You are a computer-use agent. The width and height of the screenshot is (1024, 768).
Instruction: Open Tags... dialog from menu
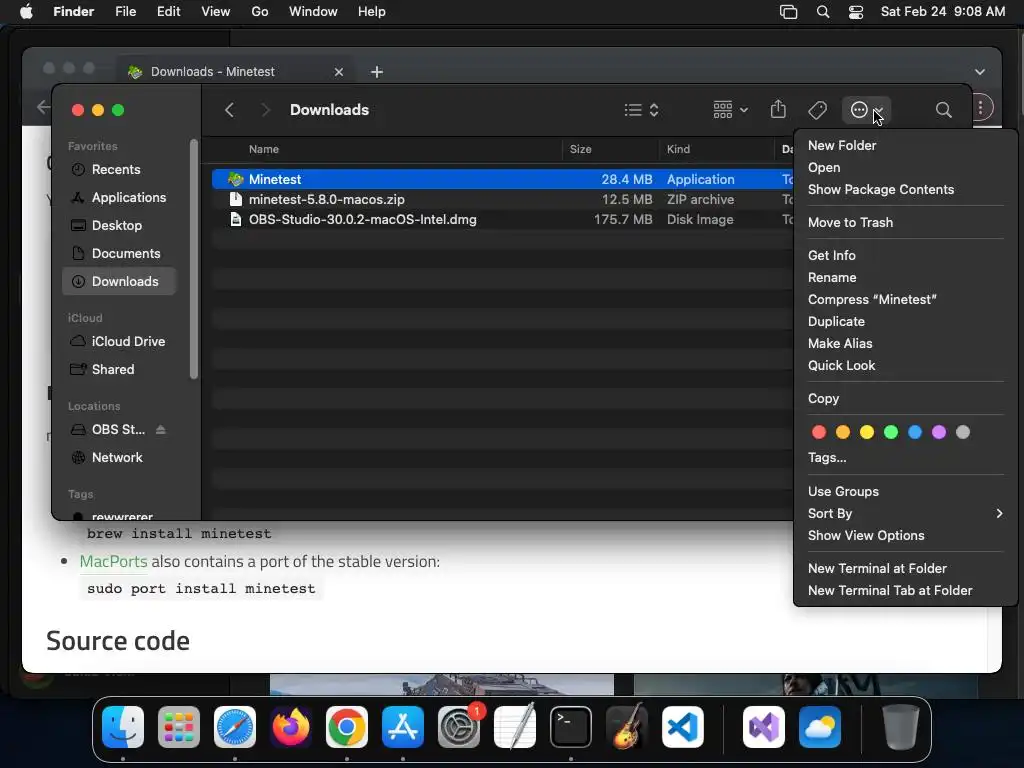[x=905, y=458]
